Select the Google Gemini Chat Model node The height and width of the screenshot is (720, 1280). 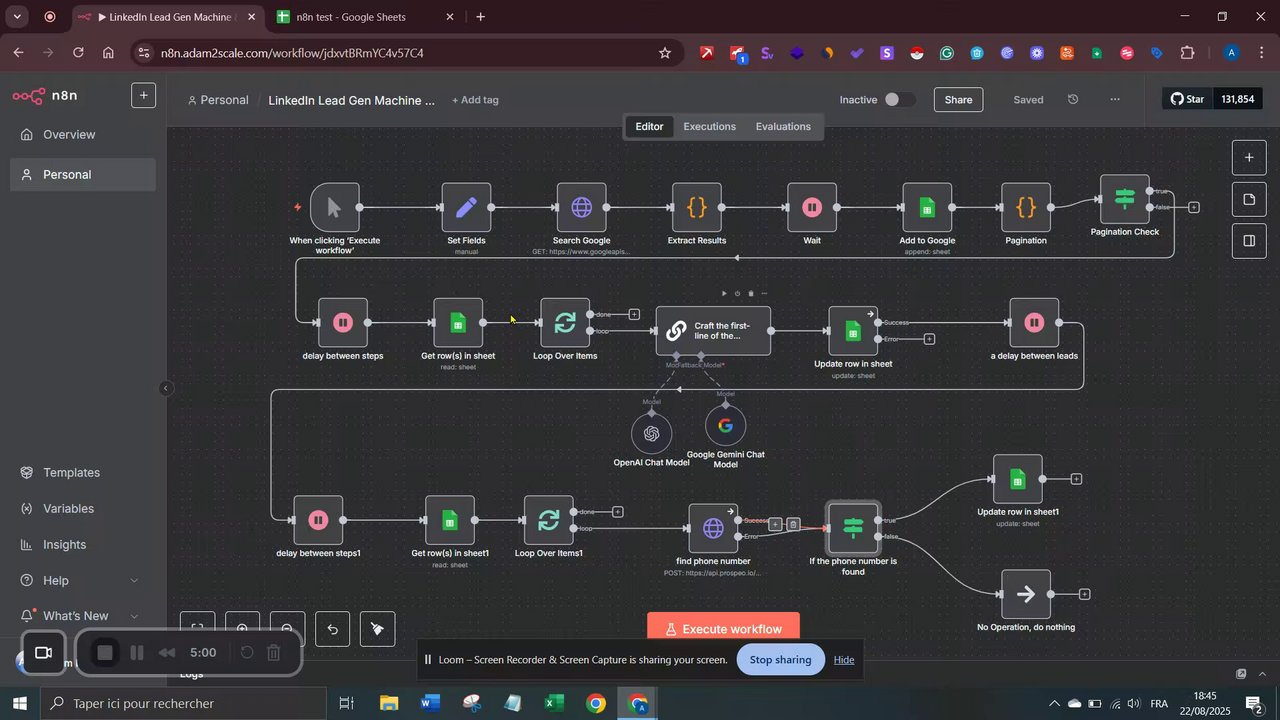pos(725,425)
